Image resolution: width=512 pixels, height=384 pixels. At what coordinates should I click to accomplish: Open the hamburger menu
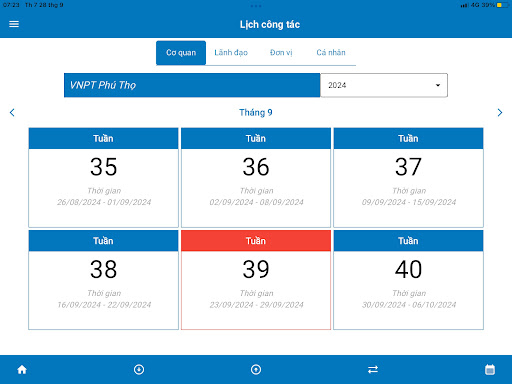click(14, 24)
